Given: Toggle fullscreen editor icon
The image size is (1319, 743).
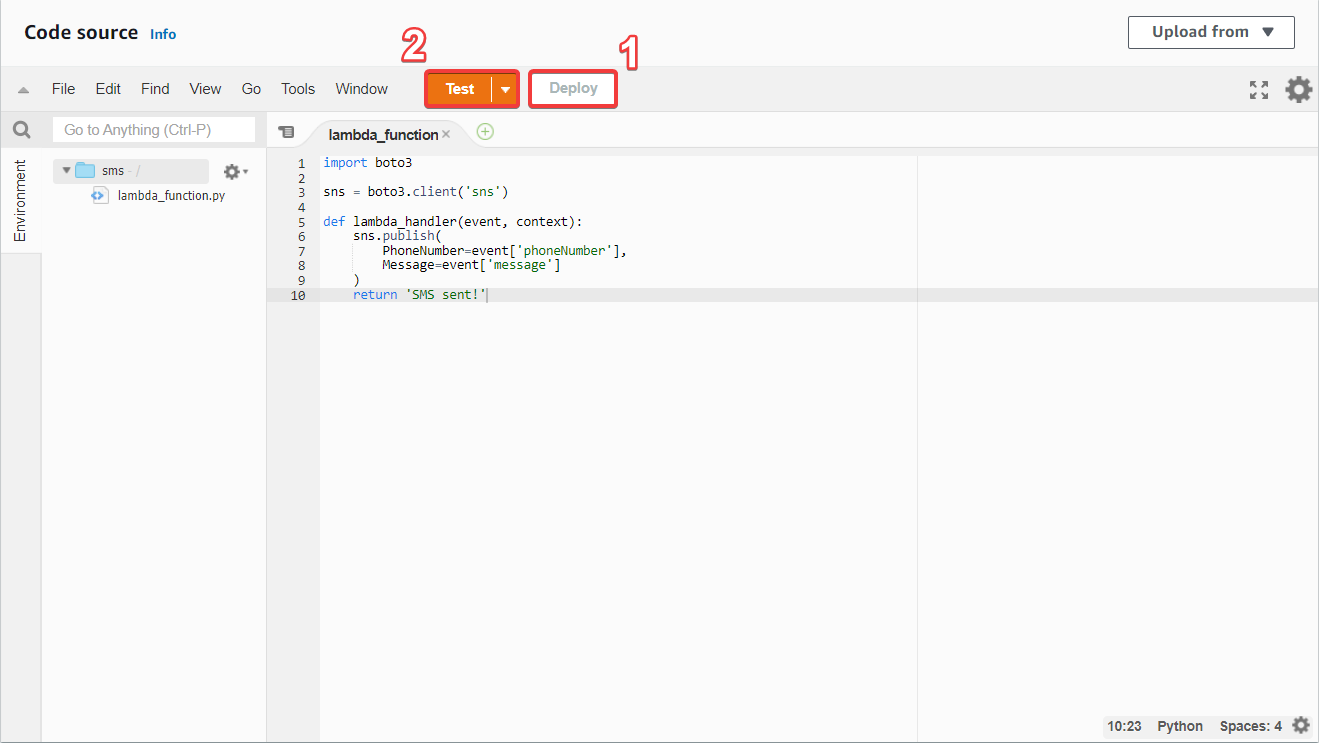Looking at the screenshot, I should point(1259,90).
